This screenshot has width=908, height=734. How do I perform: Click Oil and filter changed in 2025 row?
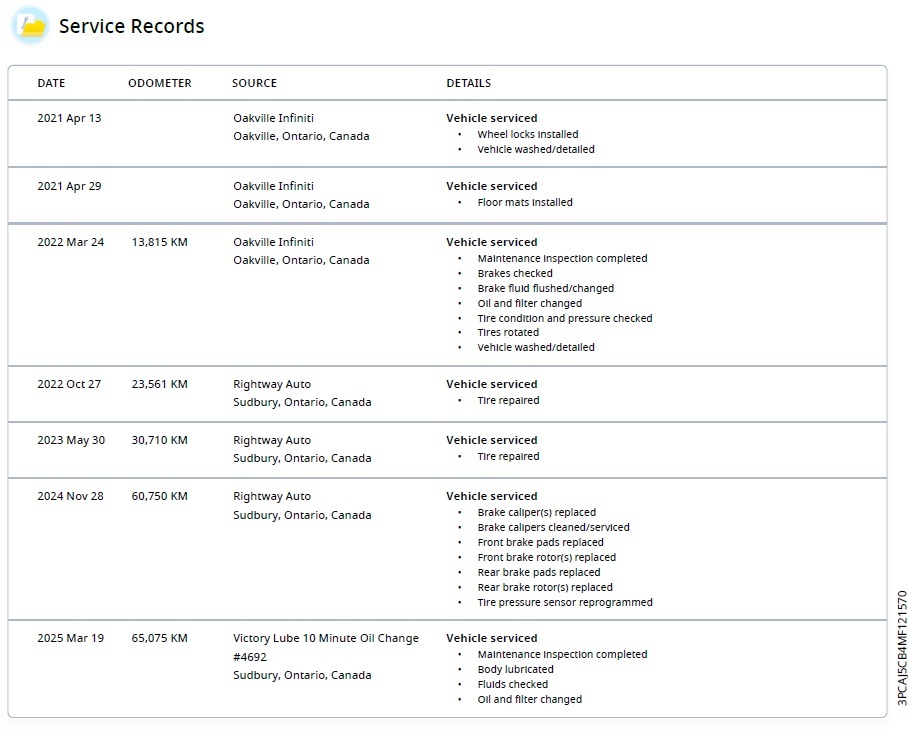tap(529, 699)
